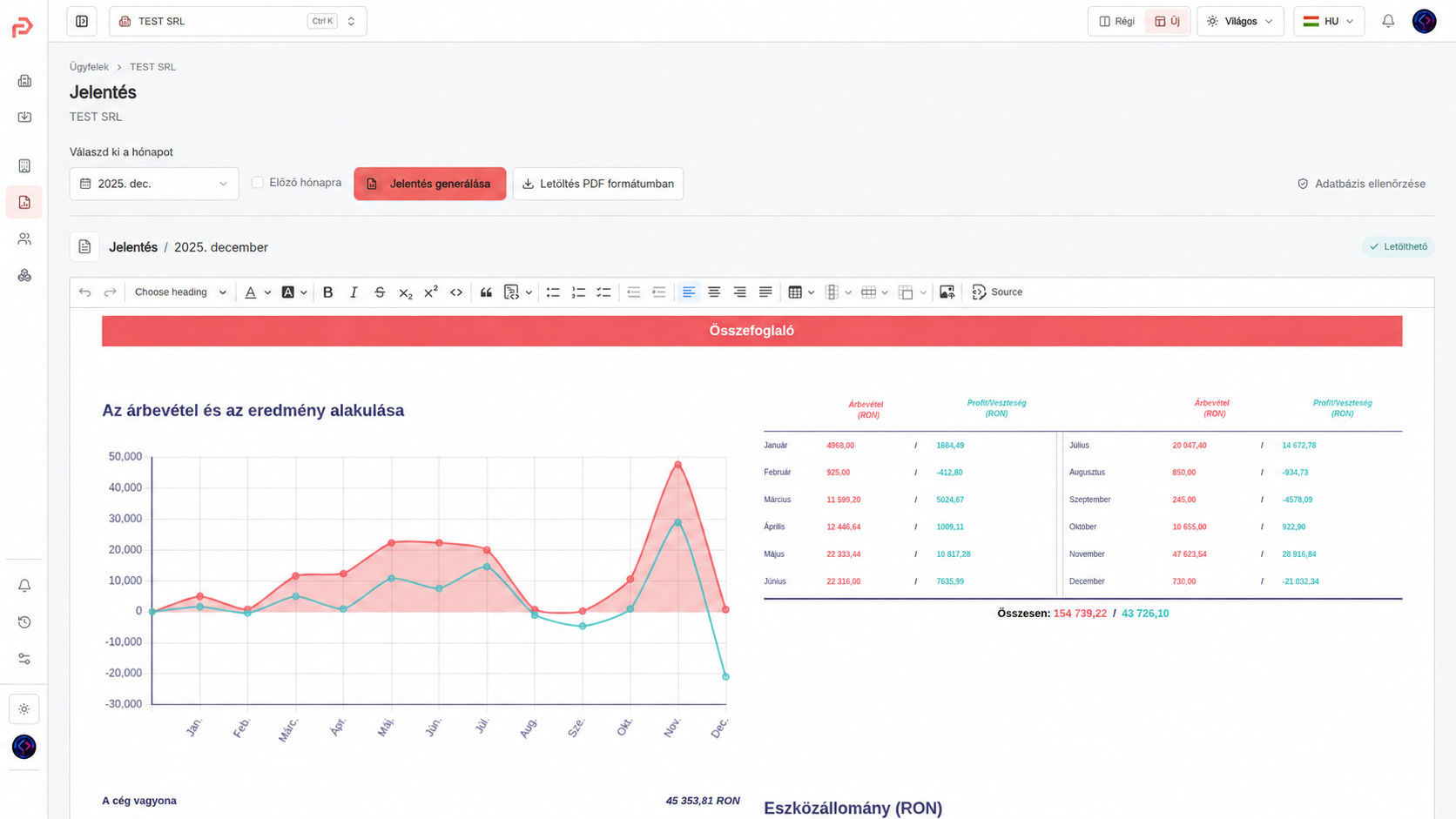Switch editor to Source view
This screenshot has width=1456, height=819.
click(x=997, y=292)
